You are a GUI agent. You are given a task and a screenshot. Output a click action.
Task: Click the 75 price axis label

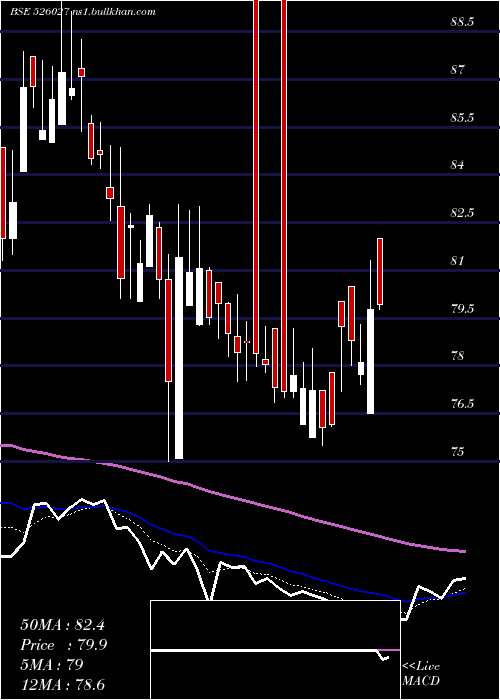[458, 452]
